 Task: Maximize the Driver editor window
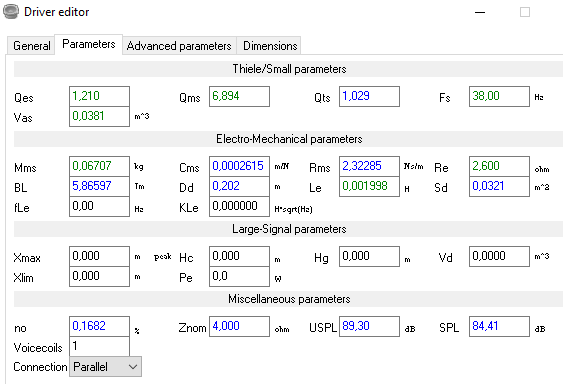[x=525, y=12]
